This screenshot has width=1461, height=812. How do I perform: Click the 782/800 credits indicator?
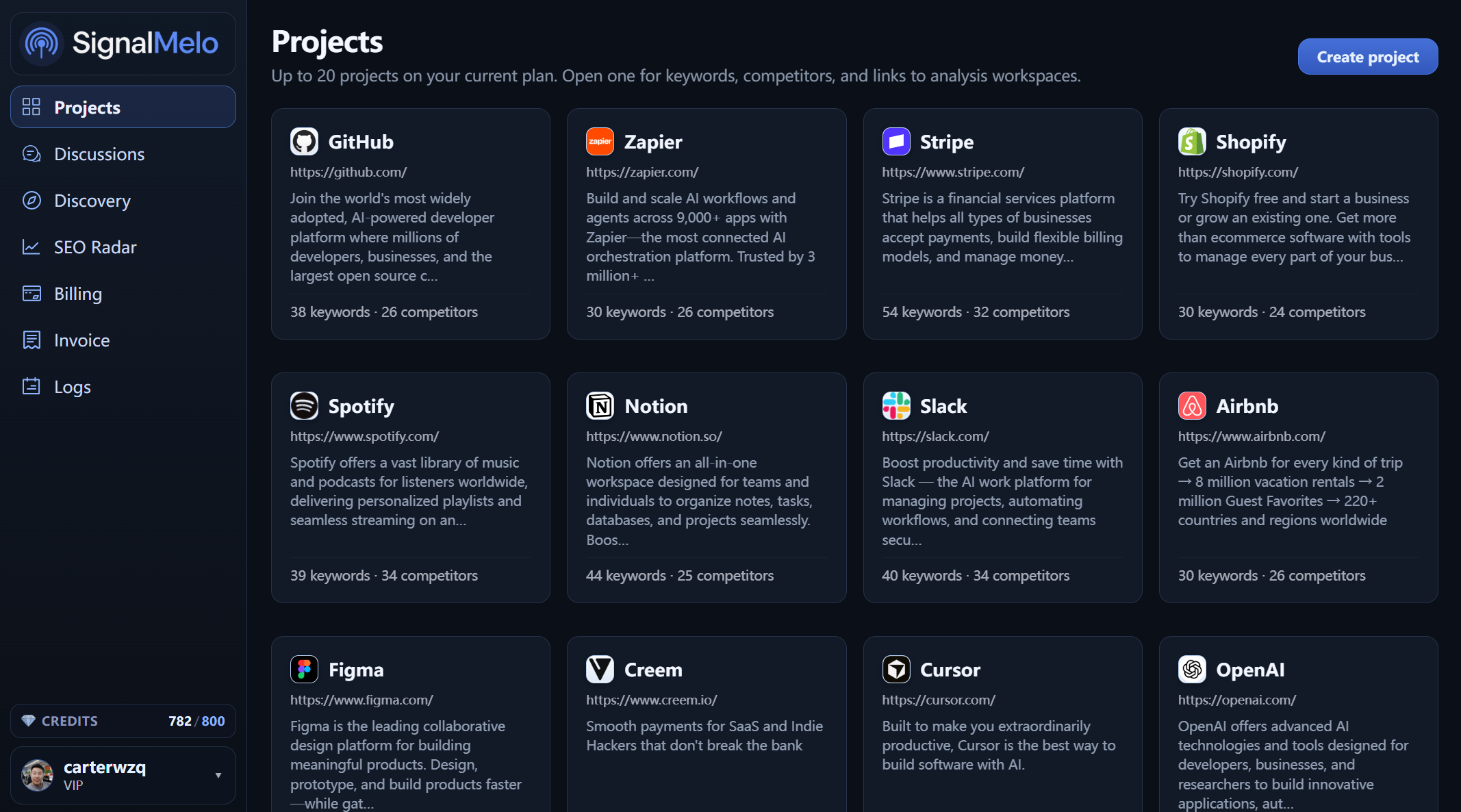point(196,720)
